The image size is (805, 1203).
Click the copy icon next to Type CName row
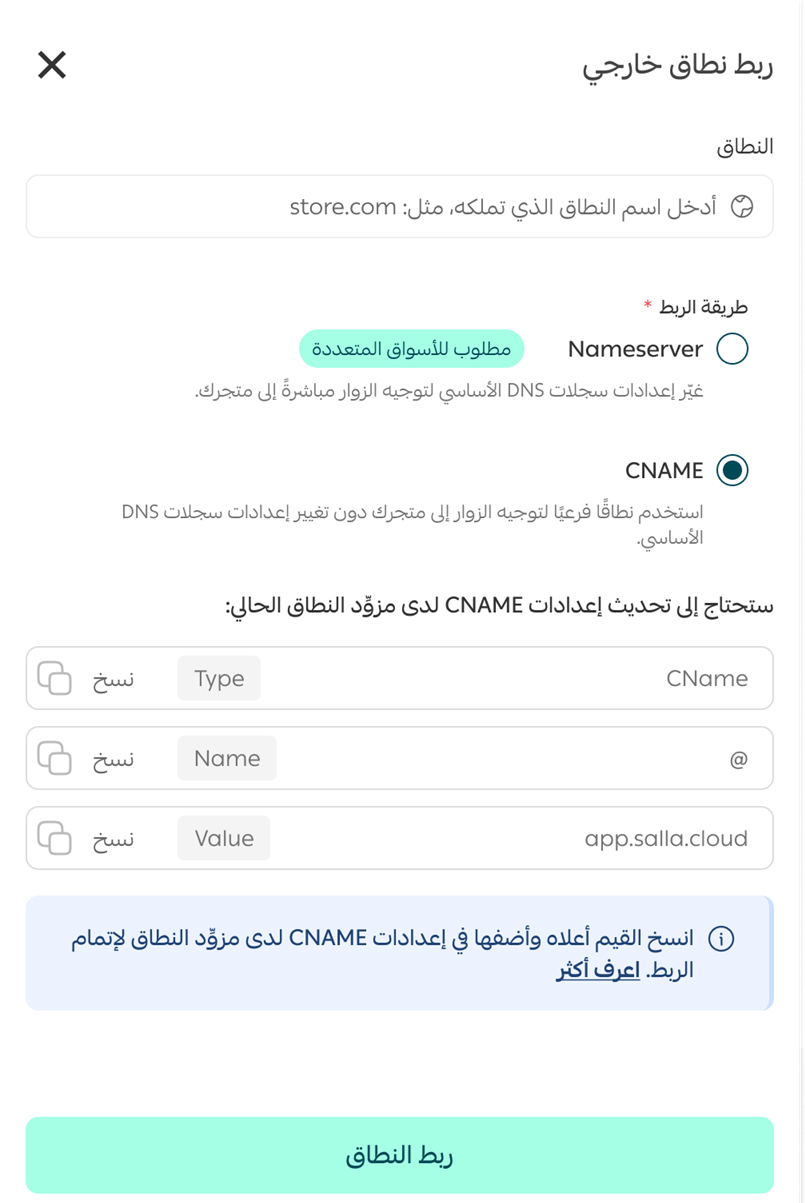[56, 678]
